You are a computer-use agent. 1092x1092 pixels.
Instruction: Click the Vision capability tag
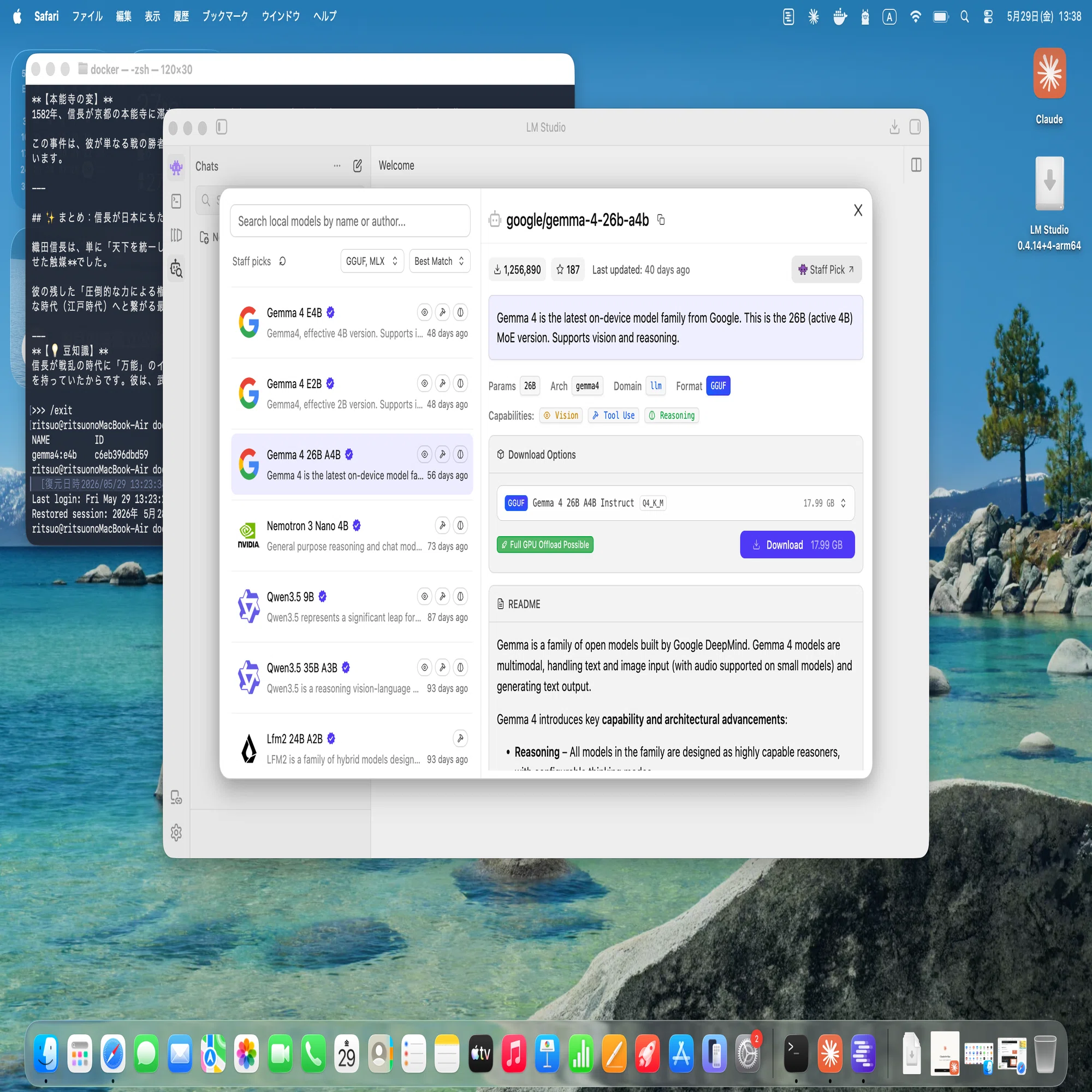click(561, 416)
